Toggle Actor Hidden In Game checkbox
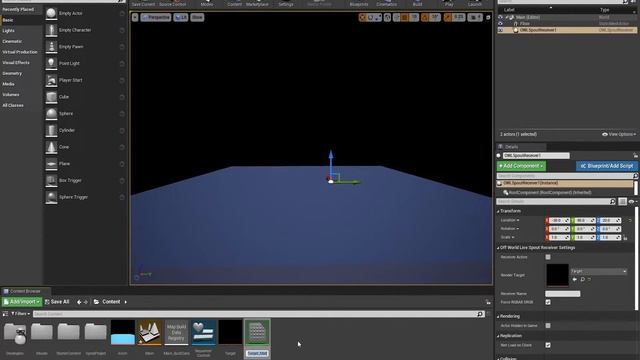The image size is (640, 360). [x=548, y=326]
